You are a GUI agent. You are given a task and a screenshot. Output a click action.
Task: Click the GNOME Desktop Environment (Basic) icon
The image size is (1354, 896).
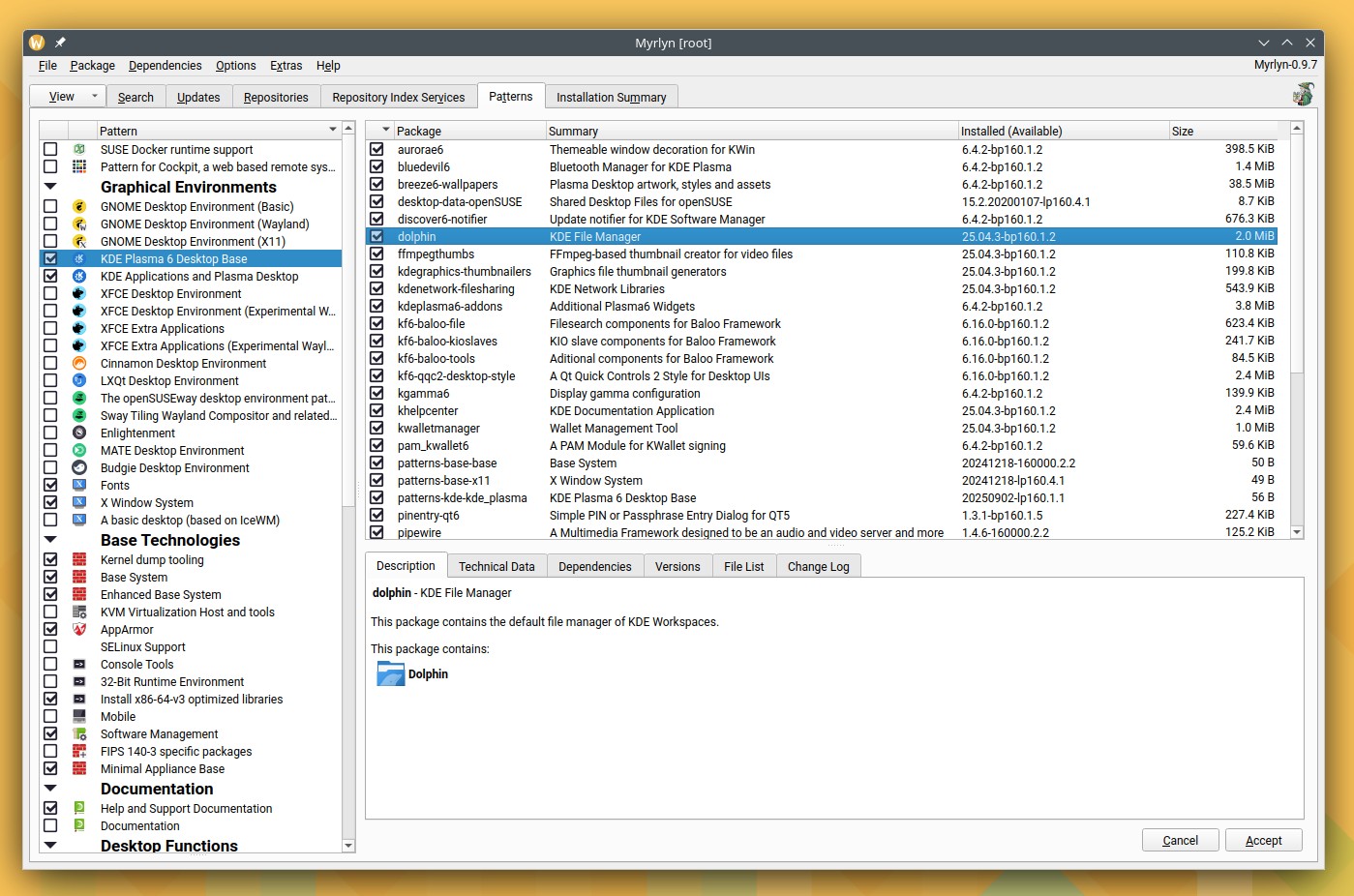coord(79,207)
